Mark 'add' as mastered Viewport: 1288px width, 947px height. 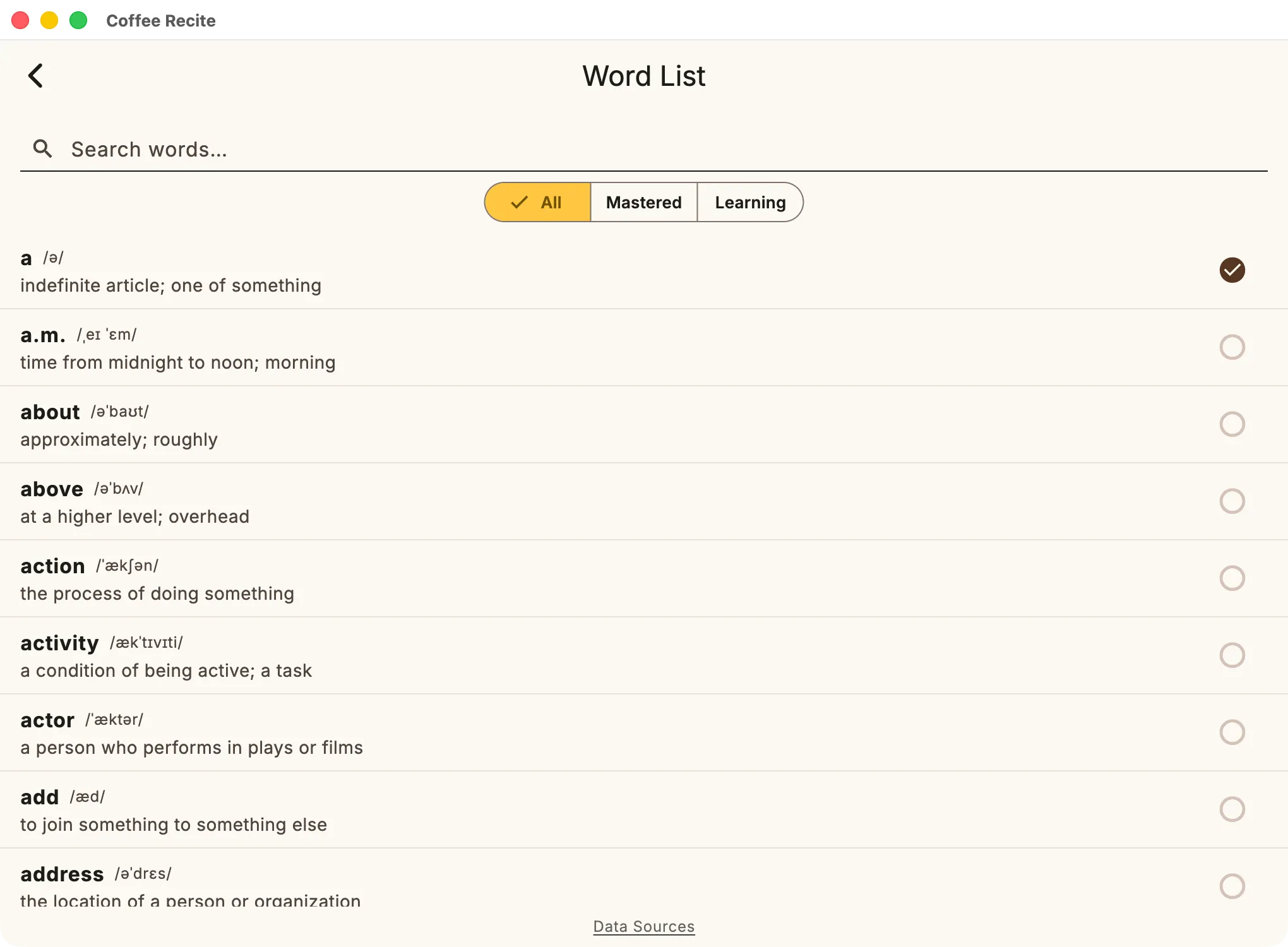tap(1232, 809)
